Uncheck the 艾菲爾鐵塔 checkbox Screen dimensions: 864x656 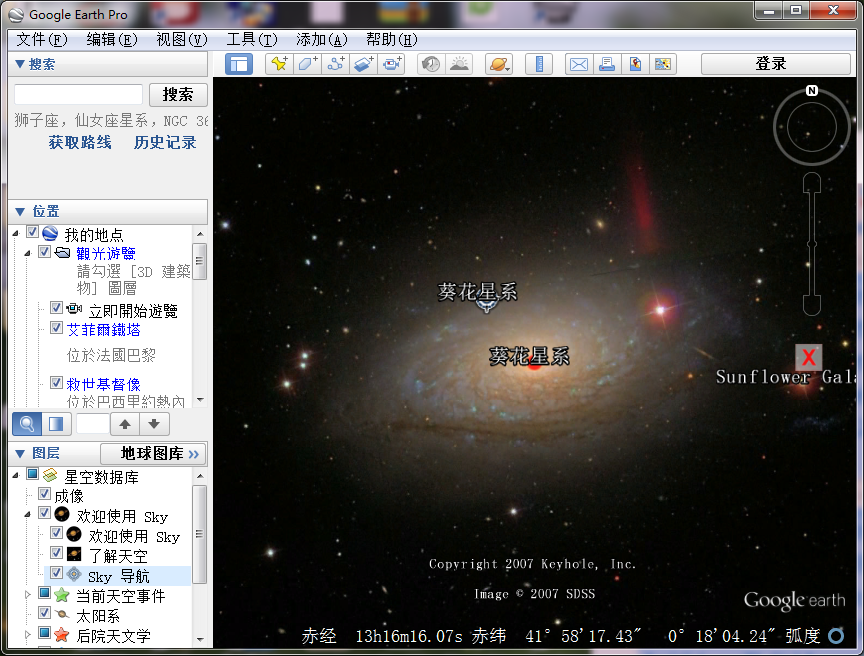56,328
